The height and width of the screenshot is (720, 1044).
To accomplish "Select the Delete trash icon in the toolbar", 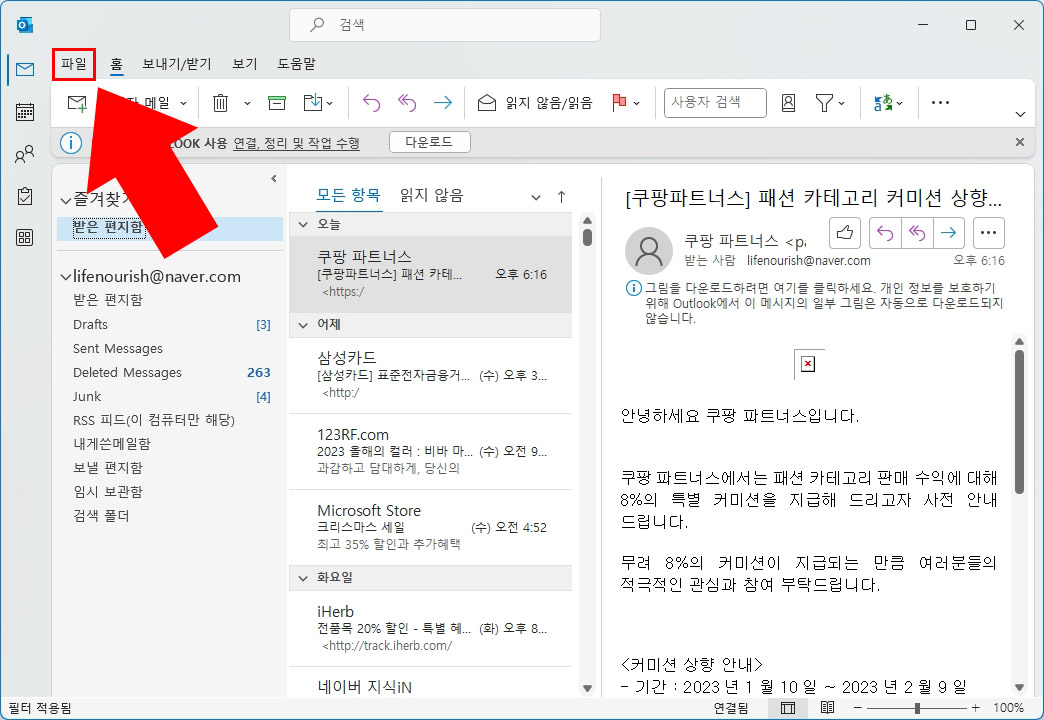I will (220, 102).
